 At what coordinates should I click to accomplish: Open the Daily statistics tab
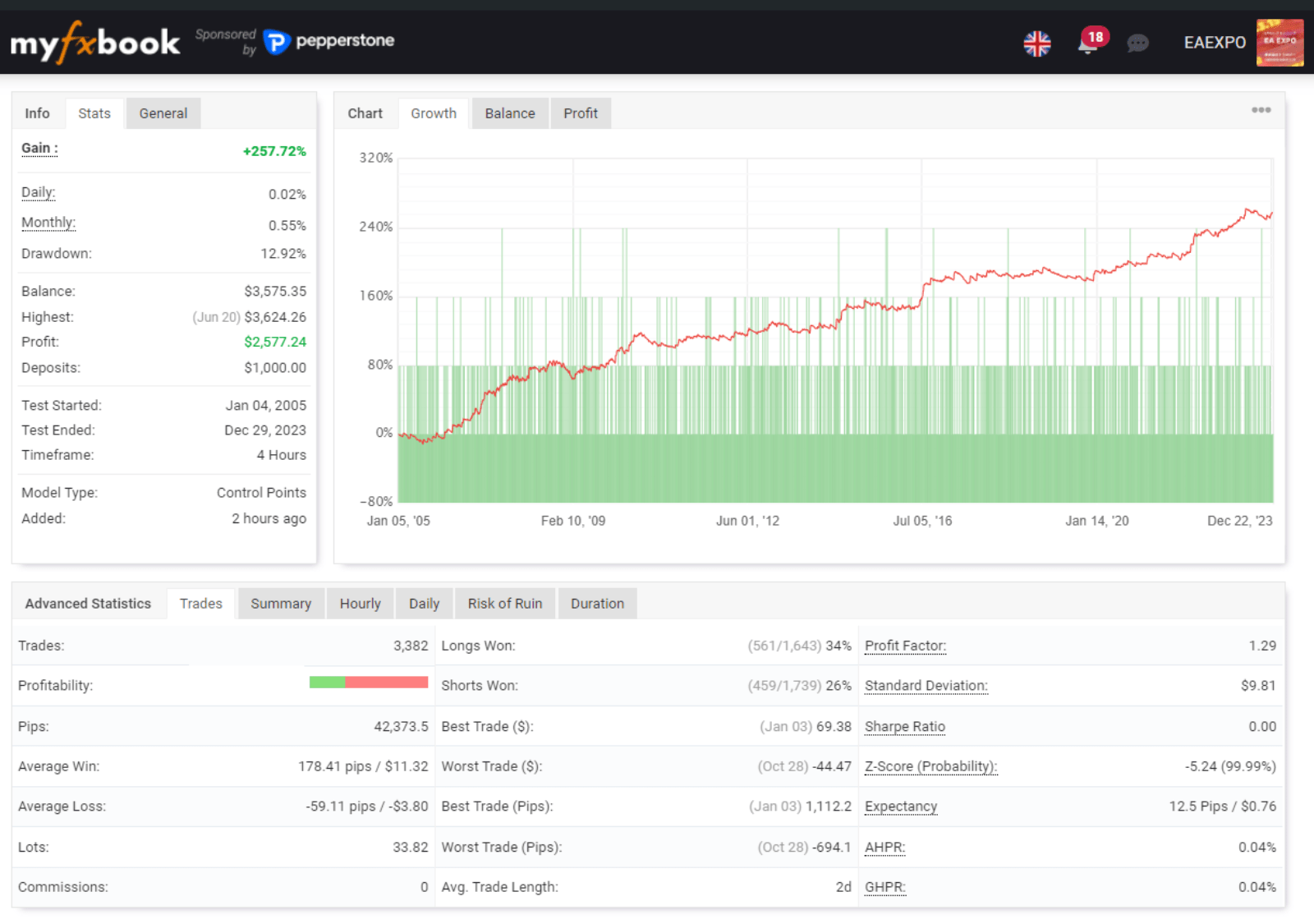(x=425, y=604)
